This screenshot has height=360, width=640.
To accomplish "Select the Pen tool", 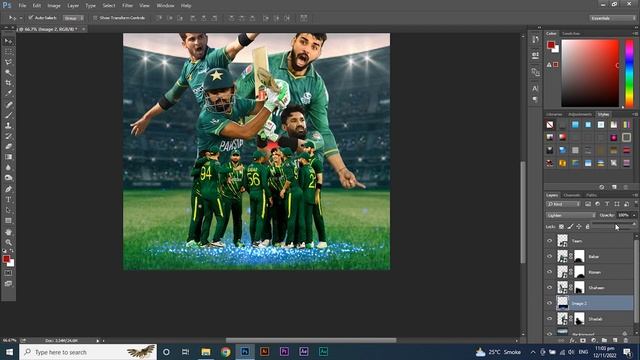I will point(8,189).
